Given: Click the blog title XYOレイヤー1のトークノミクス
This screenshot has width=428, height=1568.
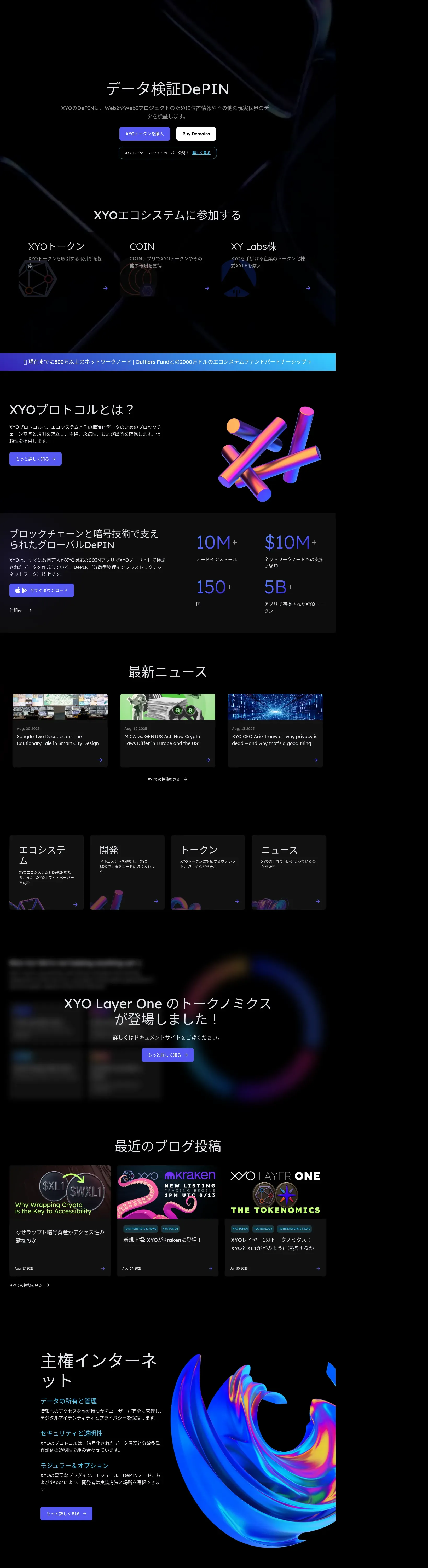Looking at the screenshot, I should click(x=272, y=1244).
